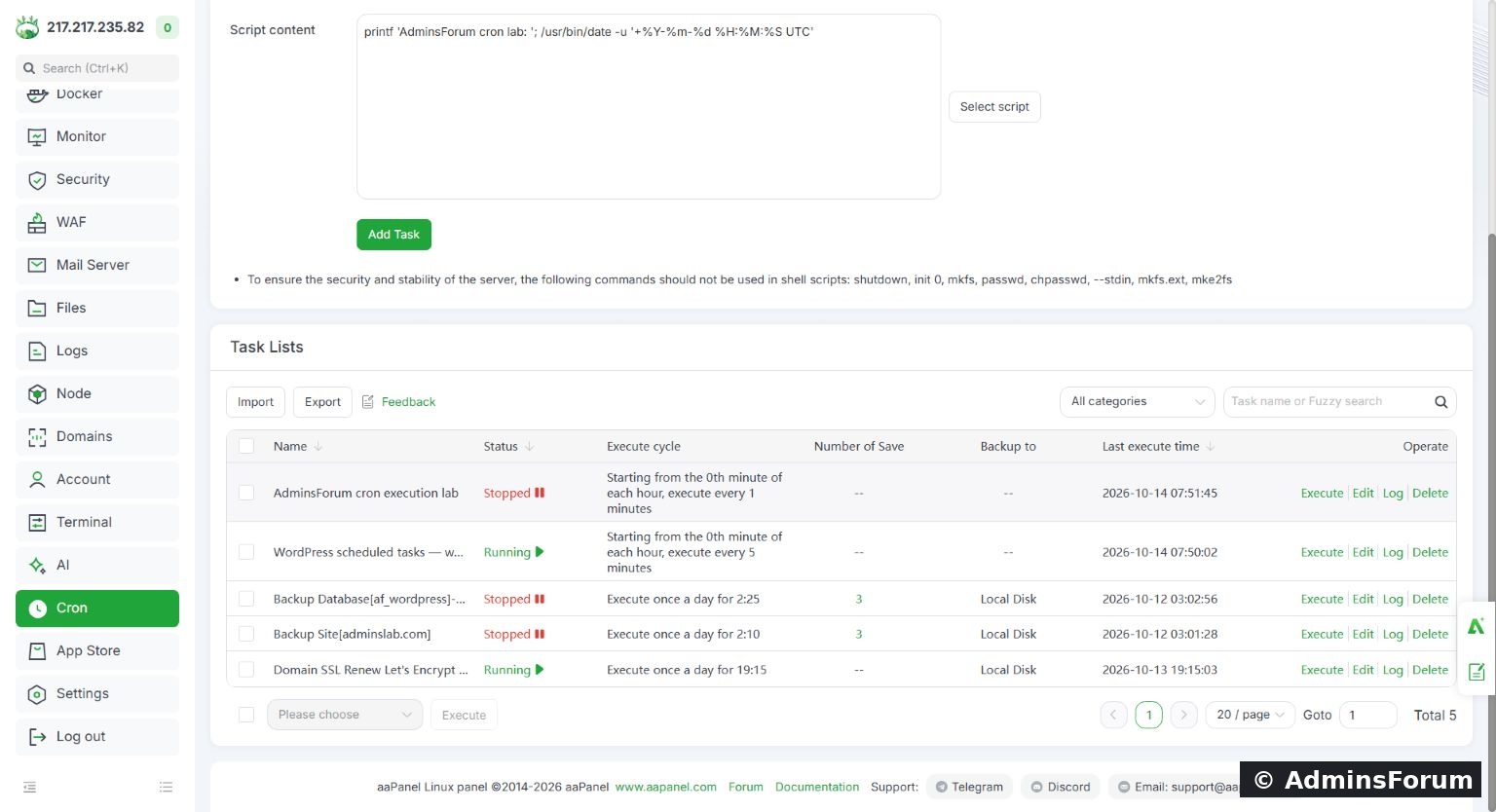Viewport: 1496px width, 812px height.
Task: Open the Security section
Action: click(x=97, y=179)
